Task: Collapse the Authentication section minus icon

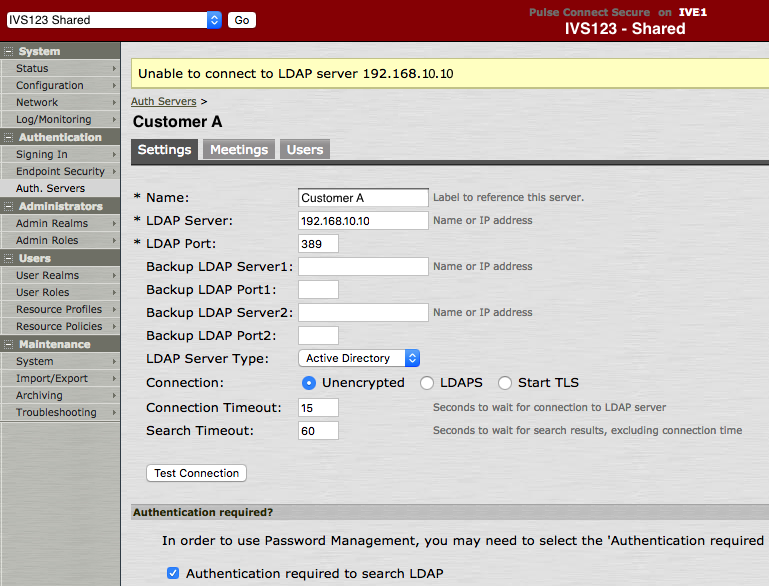Action: [8, 137]
